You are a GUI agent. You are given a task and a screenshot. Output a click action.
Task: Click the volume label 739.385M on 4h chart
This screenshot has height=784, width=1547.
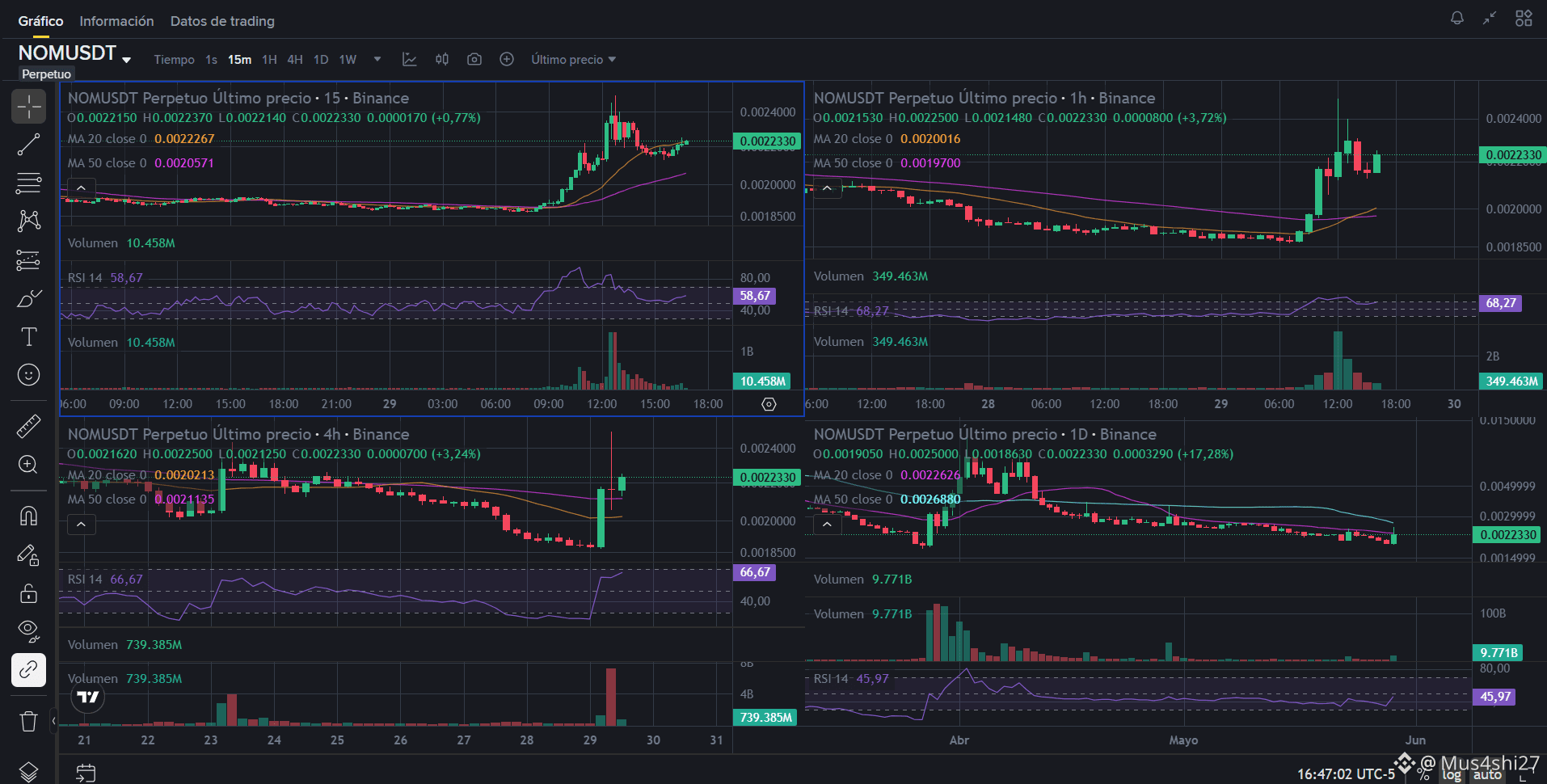(765, 717)
